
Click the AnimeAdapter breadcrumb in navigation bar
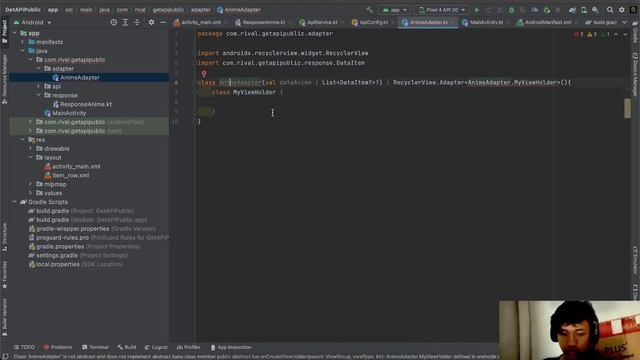coord(239,10)
